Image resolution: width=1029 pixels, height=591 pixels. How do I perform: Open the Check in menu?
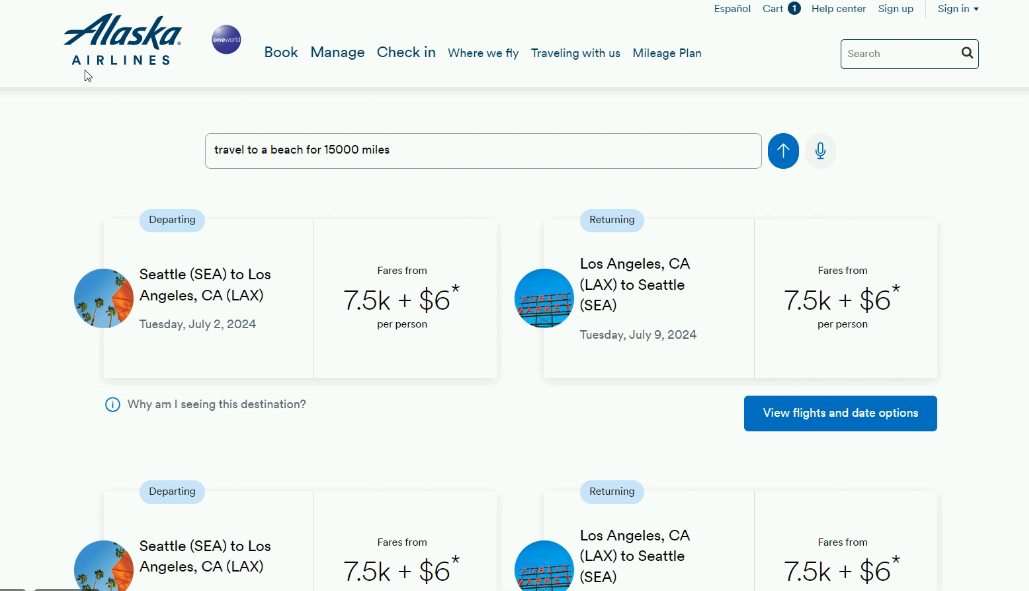406,52
